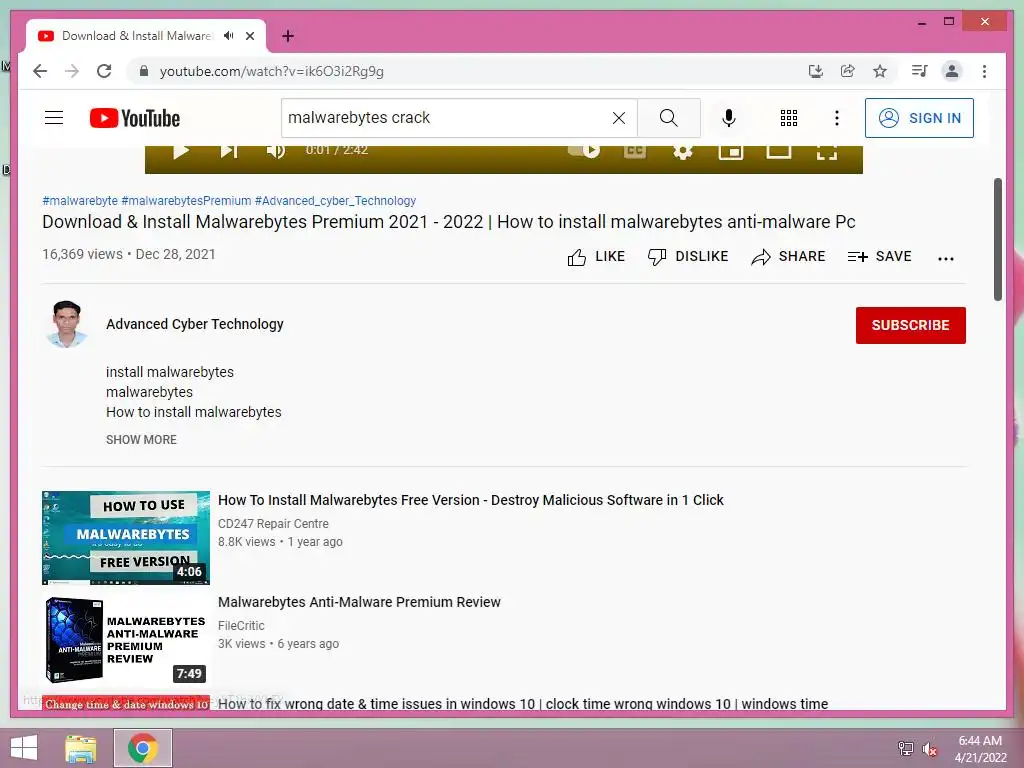Image resolution: width=1024 pixels, height=768 pixels.
Task: Open YouTube apps grid
Action: coord(789,118)
